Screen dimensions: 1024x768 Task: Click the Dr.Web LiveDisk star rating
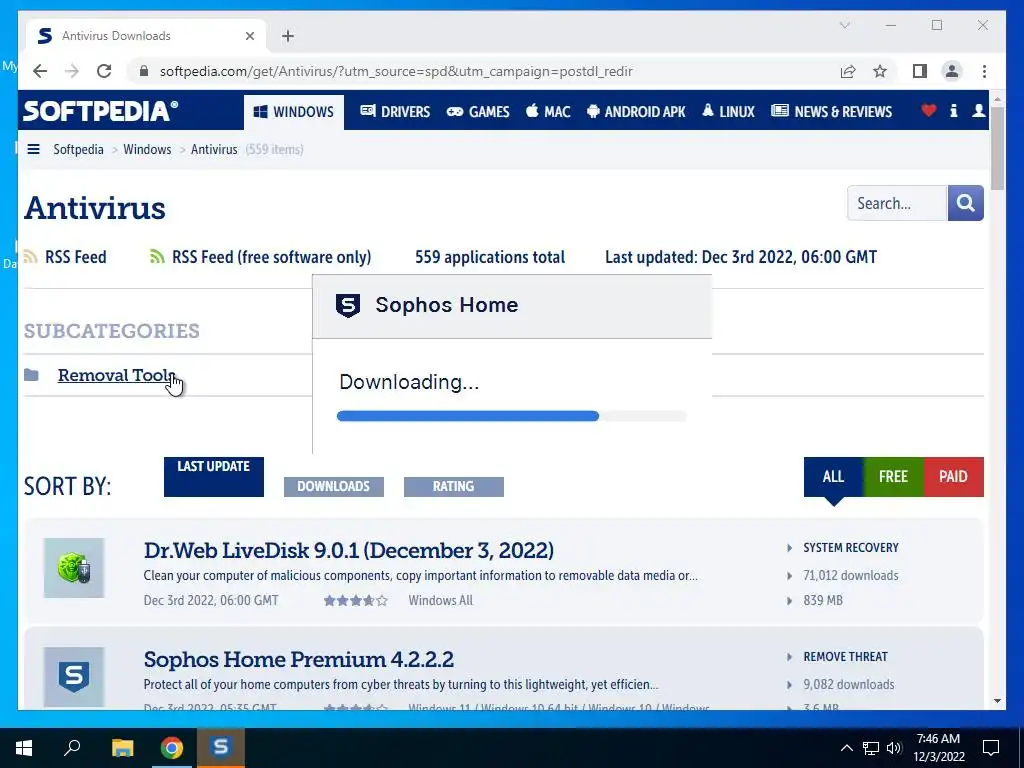(x=356, y=600)
